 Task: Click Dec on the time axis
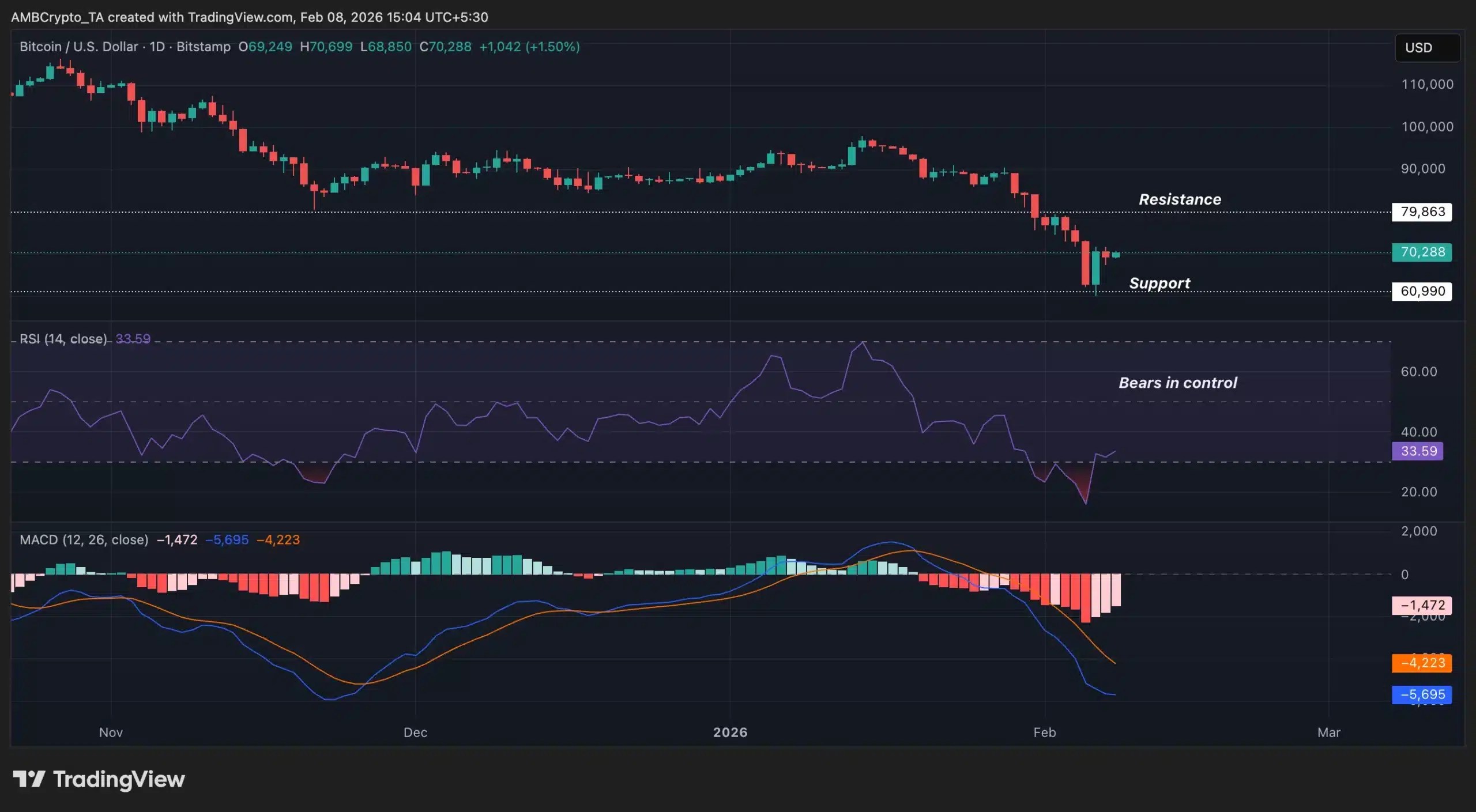pyautogui.click(x=416, y=732)
